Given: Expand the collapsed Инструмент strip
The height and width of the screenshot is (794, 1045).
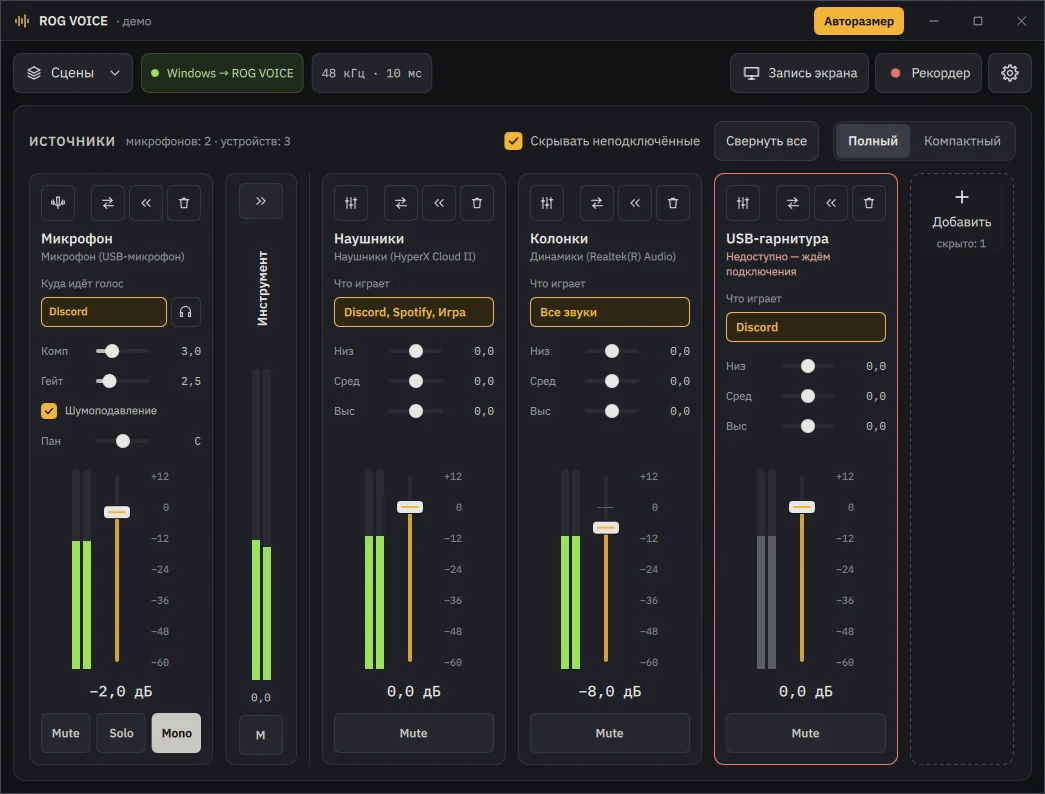Looking at the screenshot, I should [261, 201].
